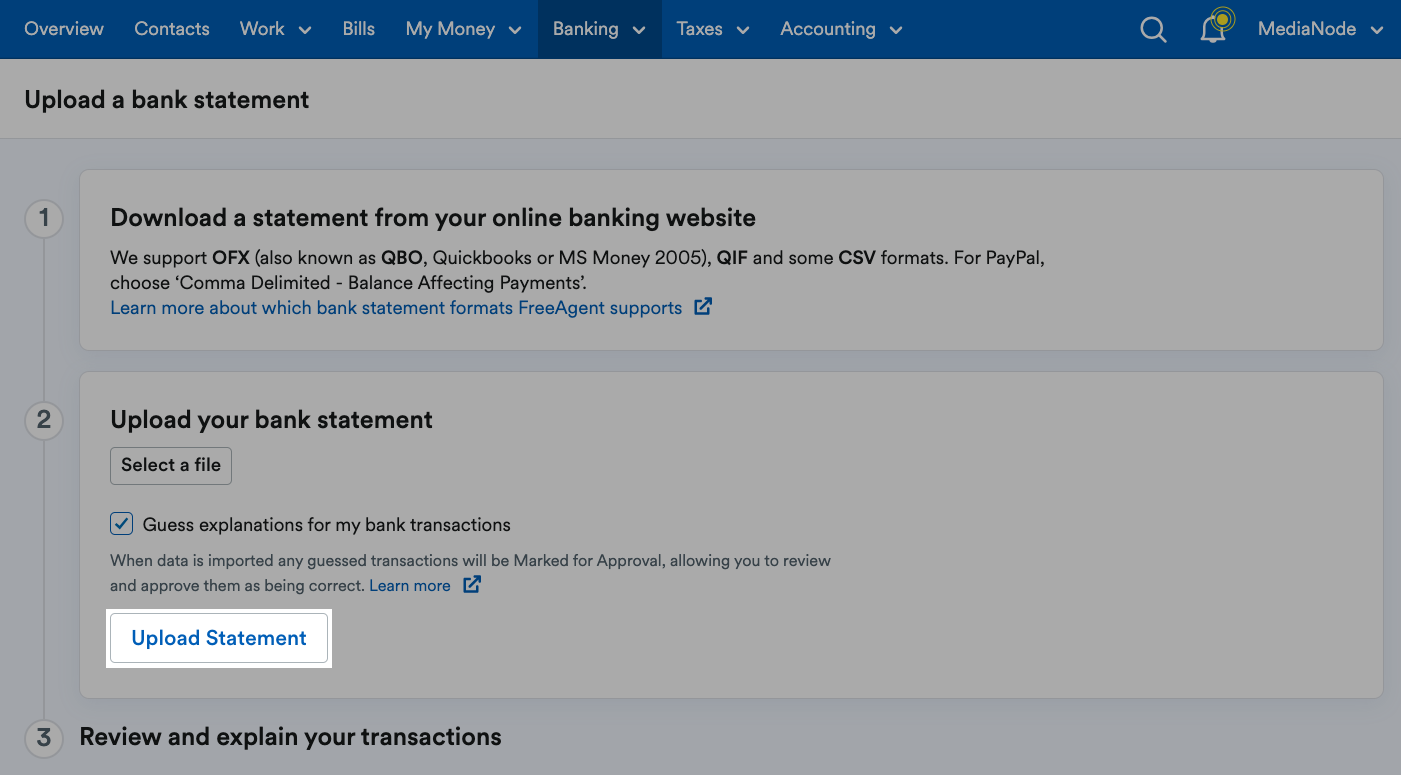Image resolution: width=1401 pixels, height=775 pixels.
Task: Click the Review and explain your transactions heading
Action: [x=291, y=737]
